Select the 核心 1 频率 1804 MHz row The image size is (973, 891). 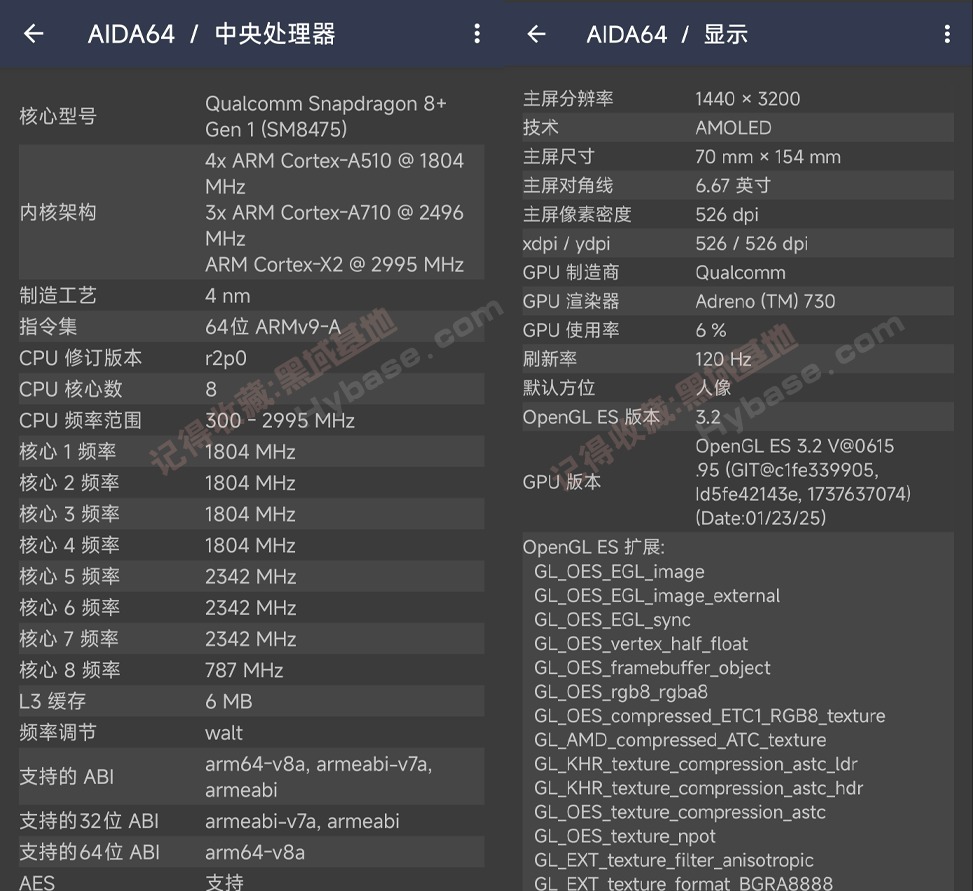click(x=240, y=452)
